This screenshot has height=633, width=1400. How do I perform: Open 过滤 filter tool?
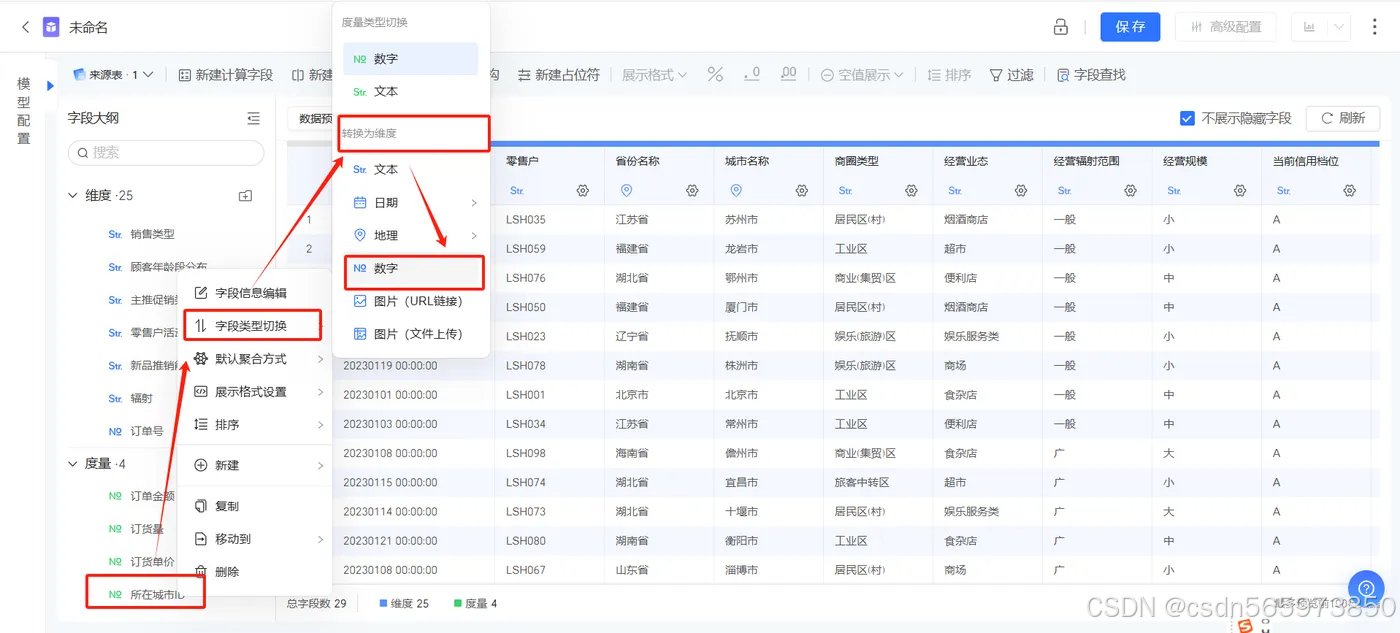[x=1011, y=75]
